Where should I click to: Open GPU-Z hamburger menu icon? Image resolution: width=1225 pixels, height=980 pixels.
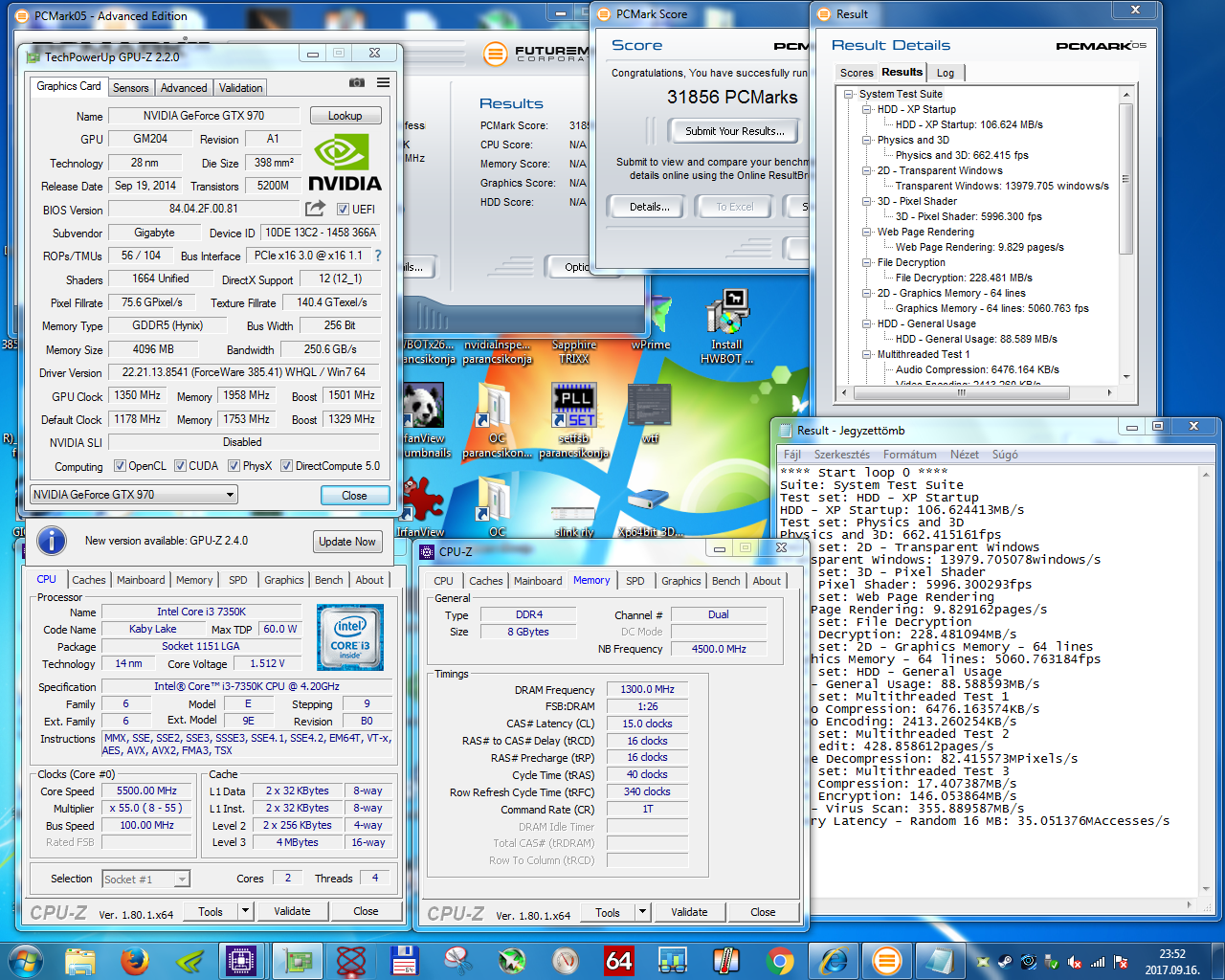pyautogui.click(x=383, y=83)
